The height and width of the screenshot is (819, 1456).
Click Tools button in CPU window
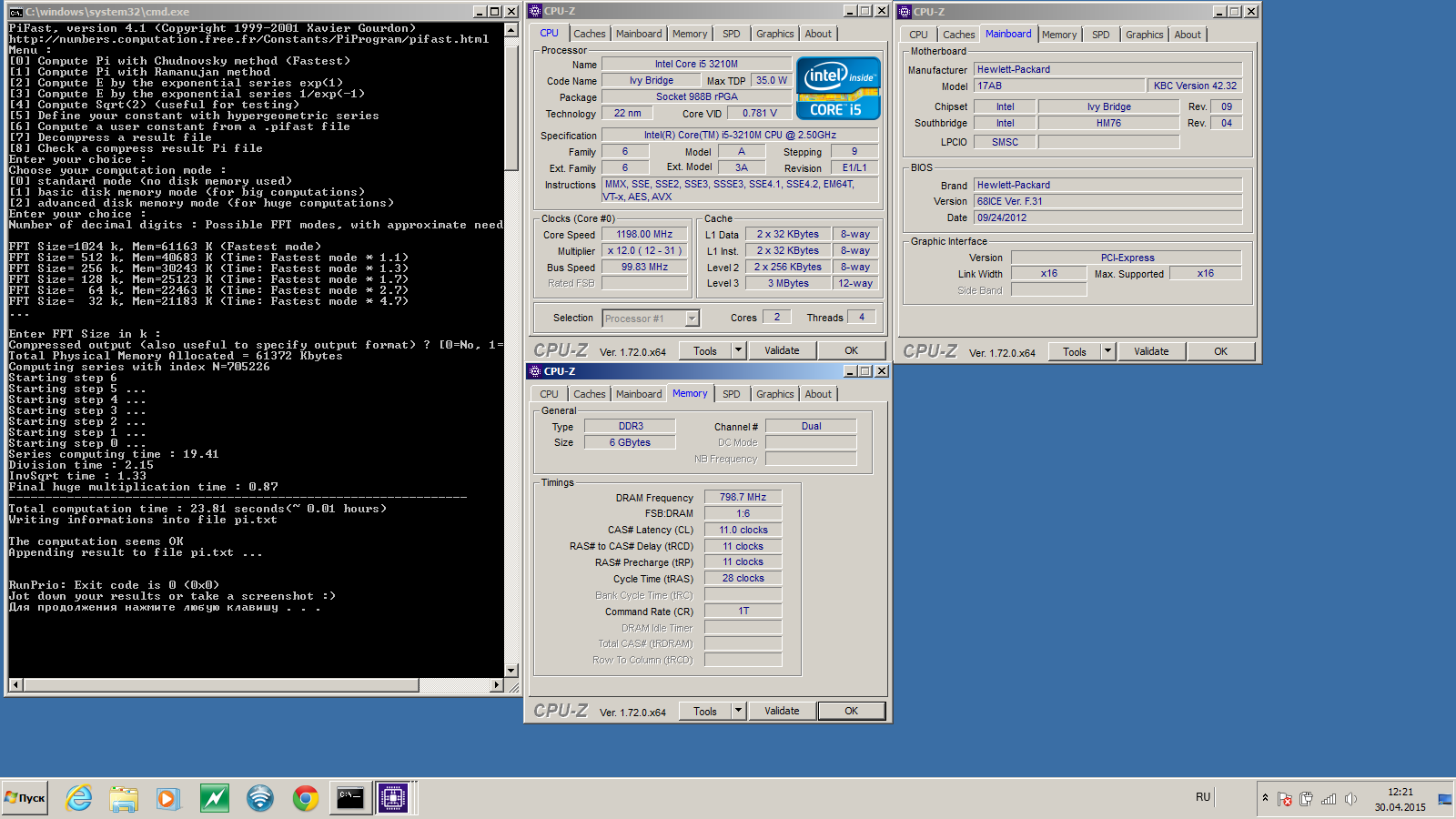point(705,350)
